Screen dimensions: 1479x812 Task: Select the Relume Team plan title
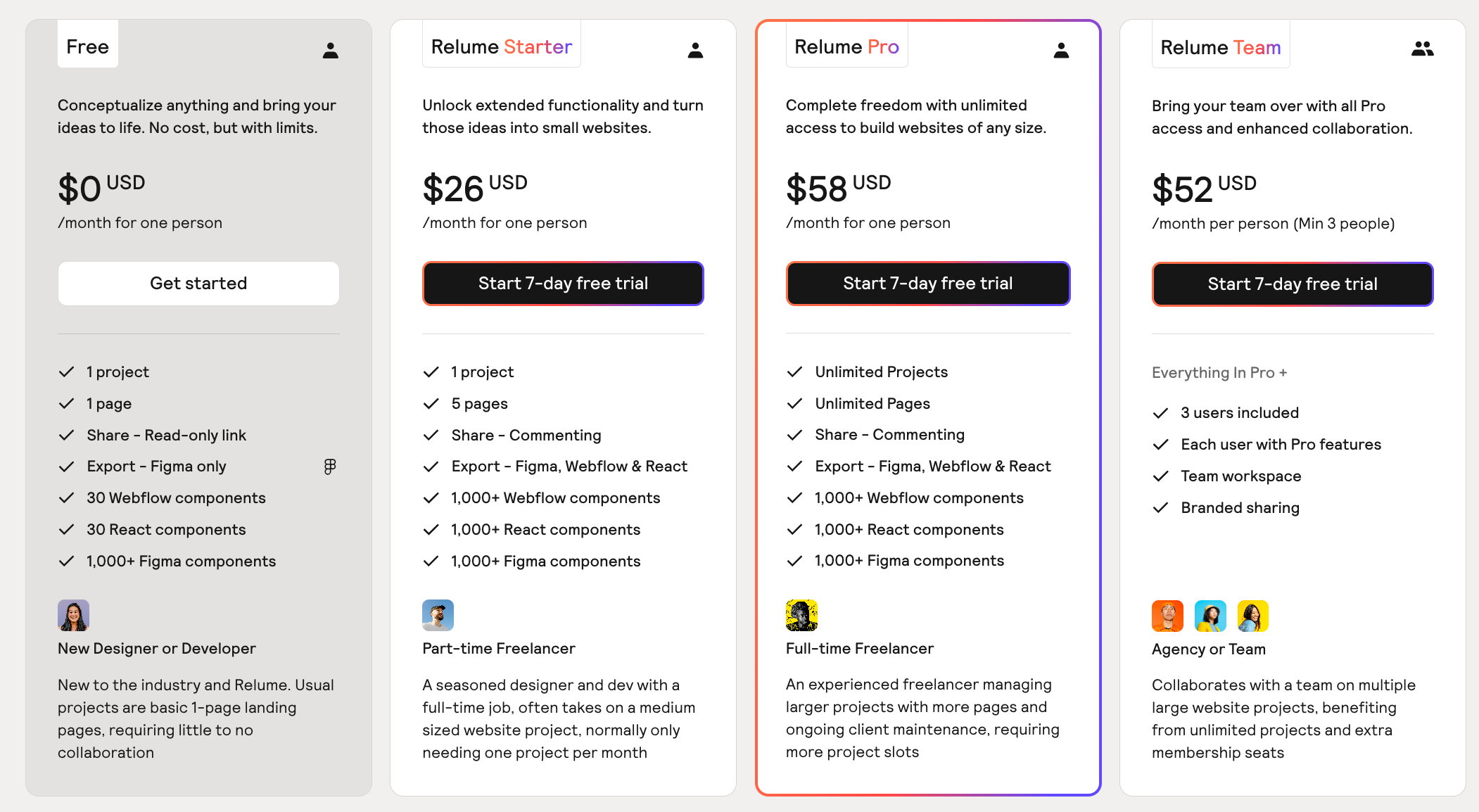(x=1220, y=47)
